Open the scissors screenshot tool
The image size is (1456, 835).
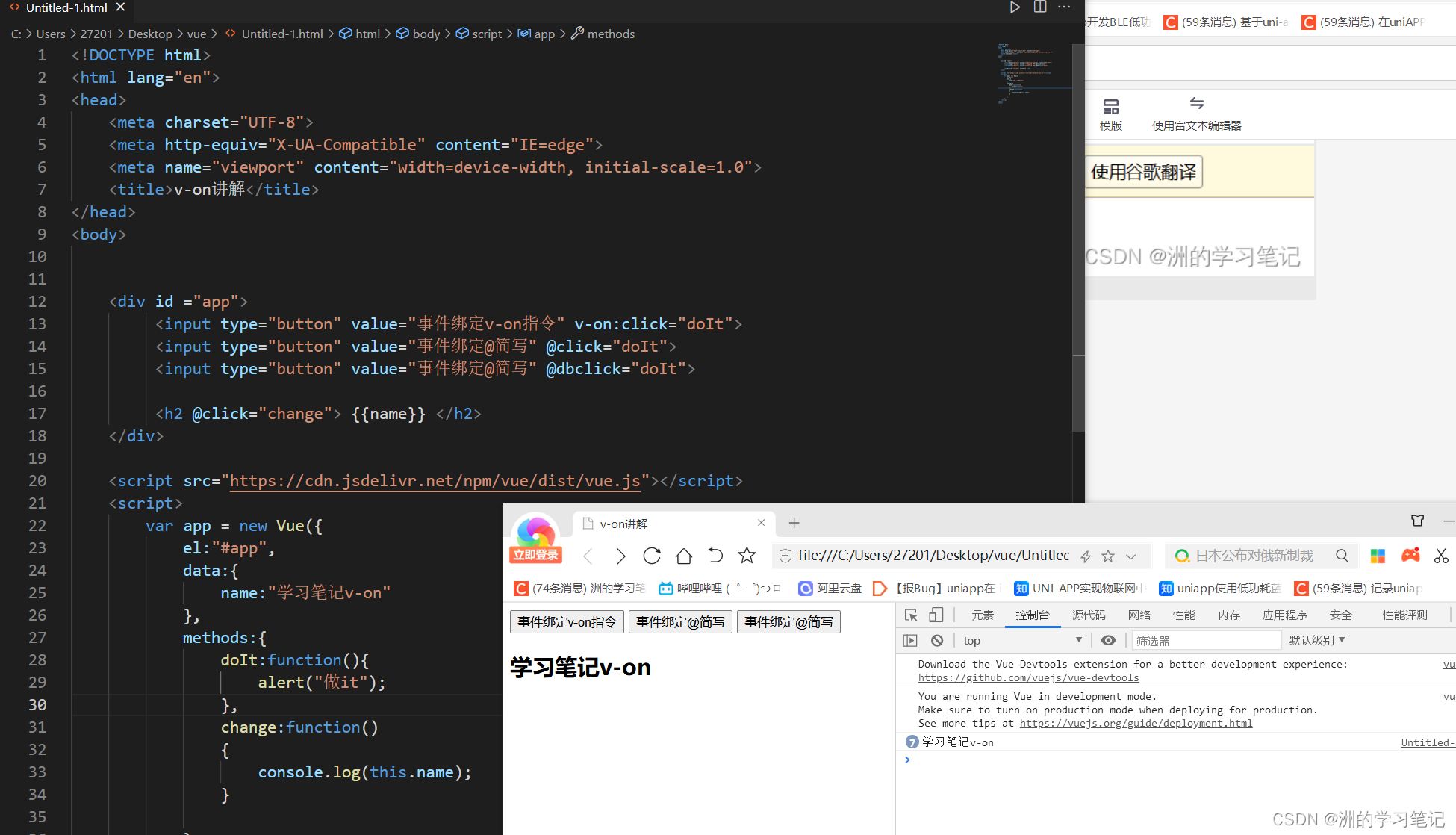[x=1441, y=556]
